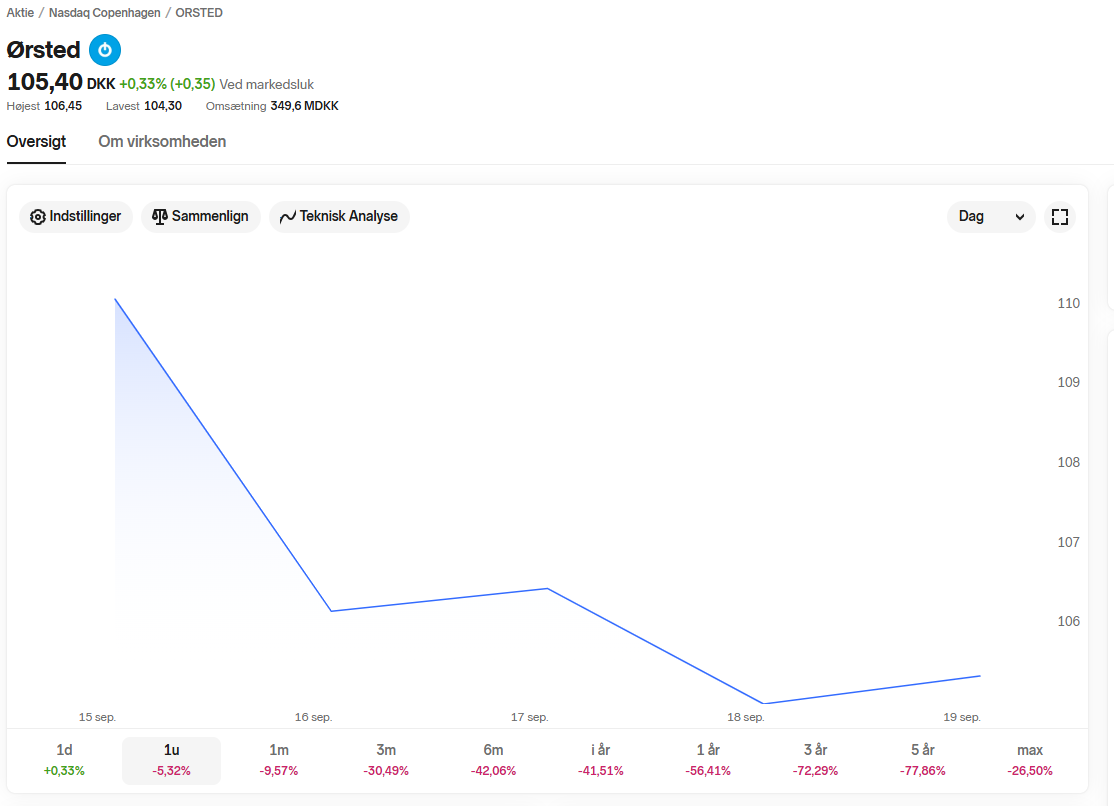1114x806 pixels.
Task: Select the 1u time range
Action: tap(171, 760)
